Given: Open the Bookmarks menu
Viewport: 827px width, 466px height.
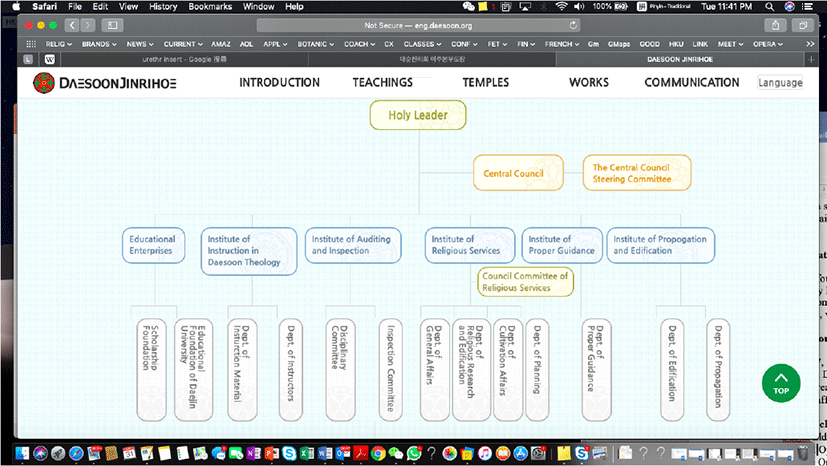Looking at the screenshot, I should [210, 6].
